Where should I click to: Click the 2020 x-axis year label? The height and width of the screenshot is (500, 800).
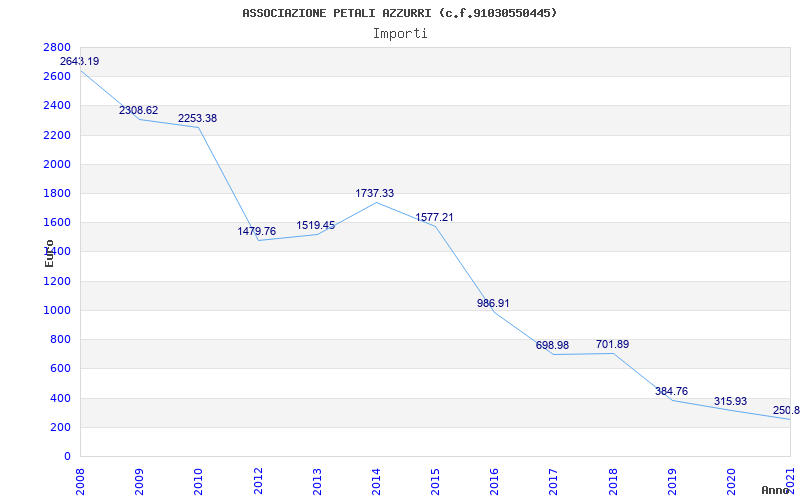732,482
